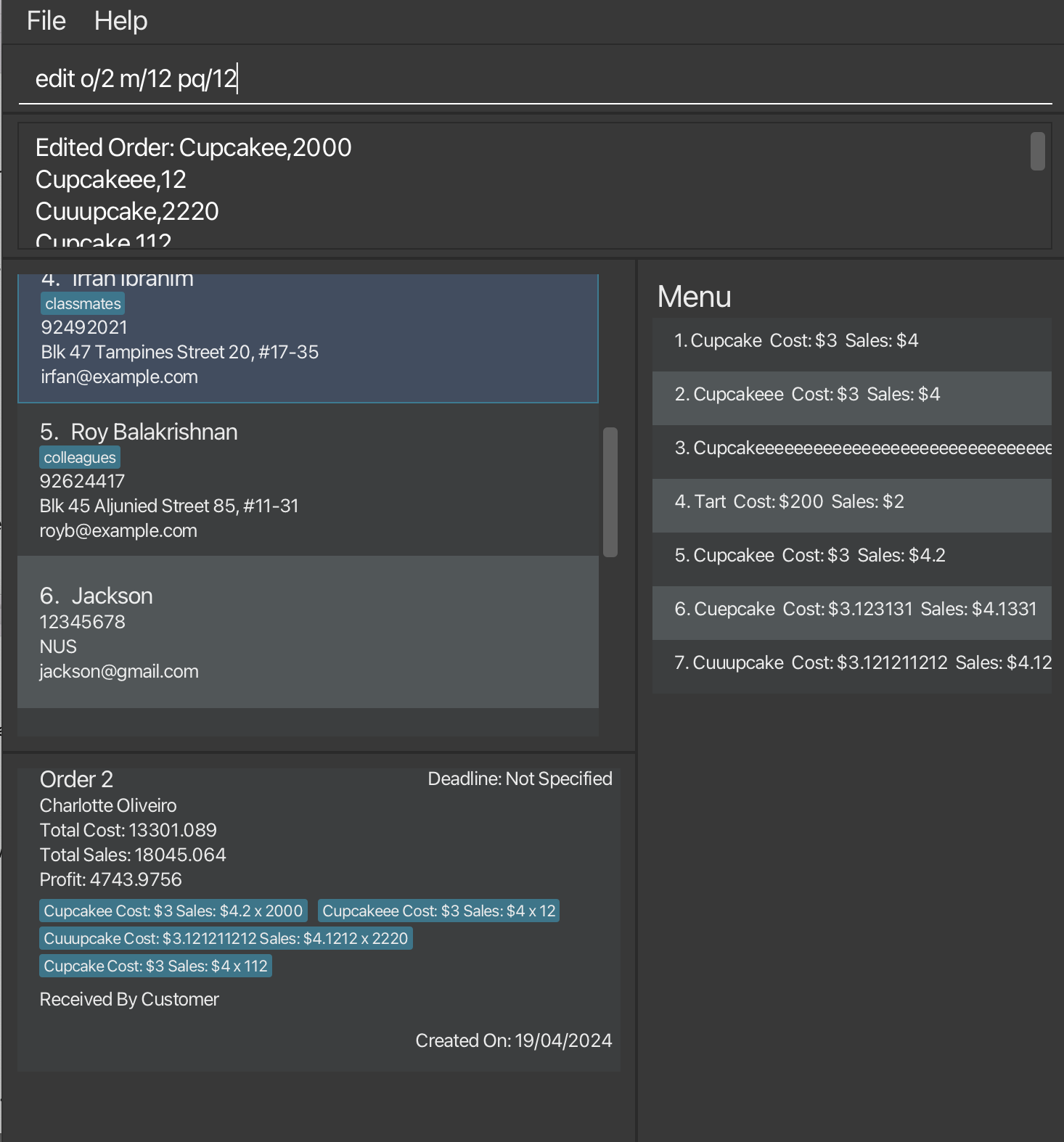This screenshot has height=1142, width=1064.
Task: Select menu item 7 Cuuupcake
Action: tap(851, 663)
